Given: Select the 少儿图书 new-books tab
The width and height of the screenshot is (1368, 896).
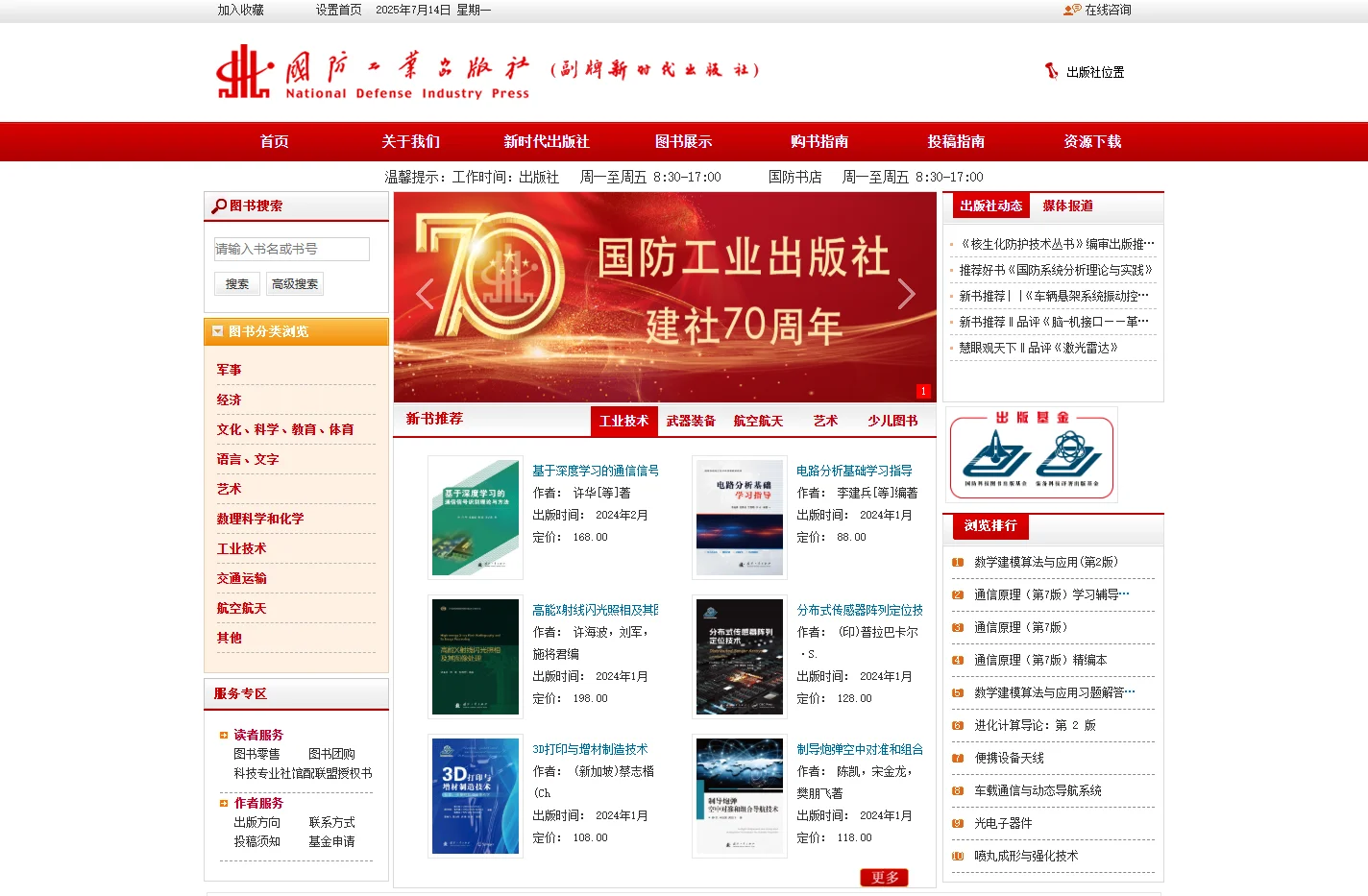Looking at the screenshot, I should pyautogui.click(x=892, y=421).
